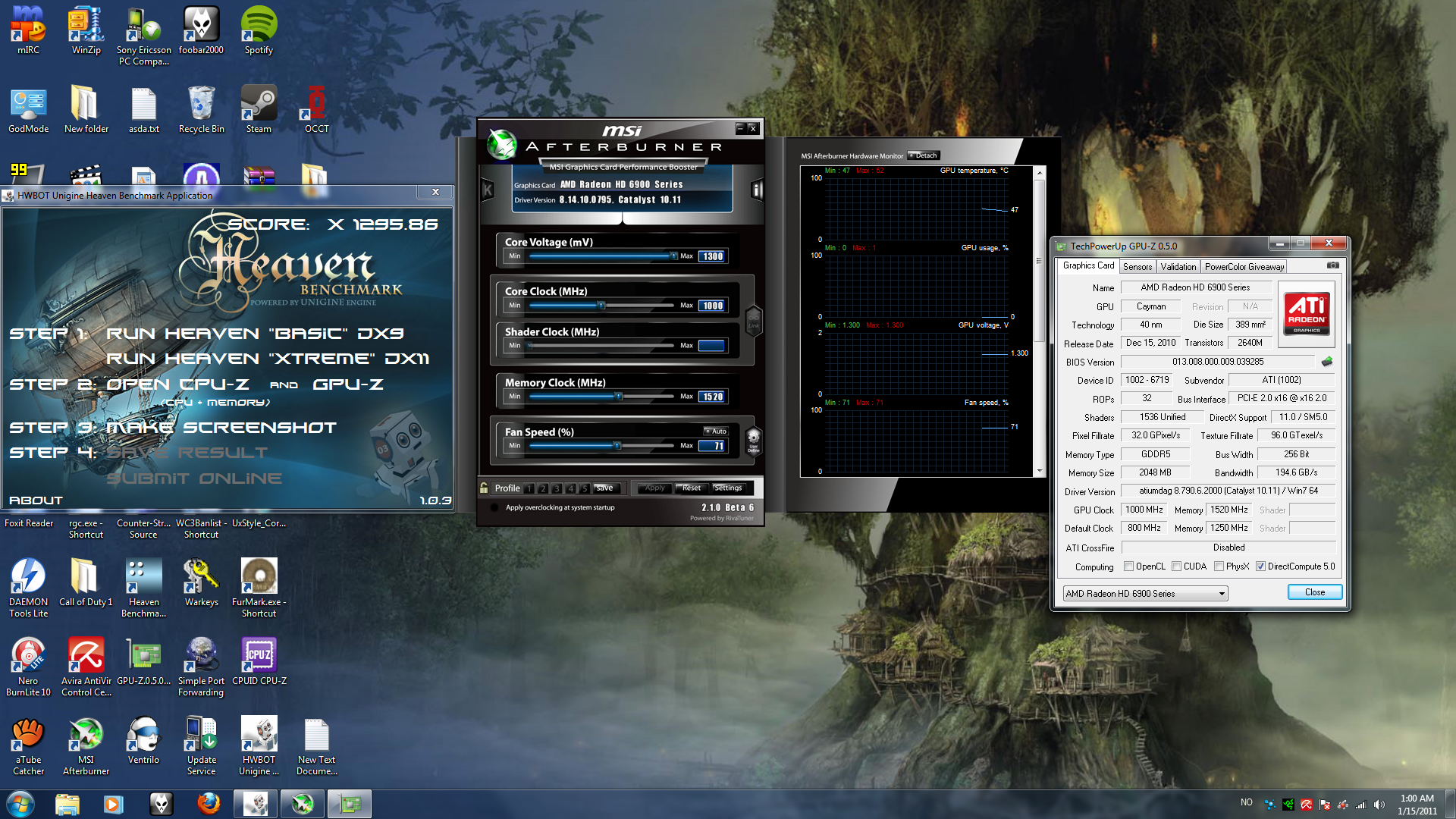This screenshot has width=1456, height=819.
Task: Click the Reset button in Afterburner
Action: [692, 488]
